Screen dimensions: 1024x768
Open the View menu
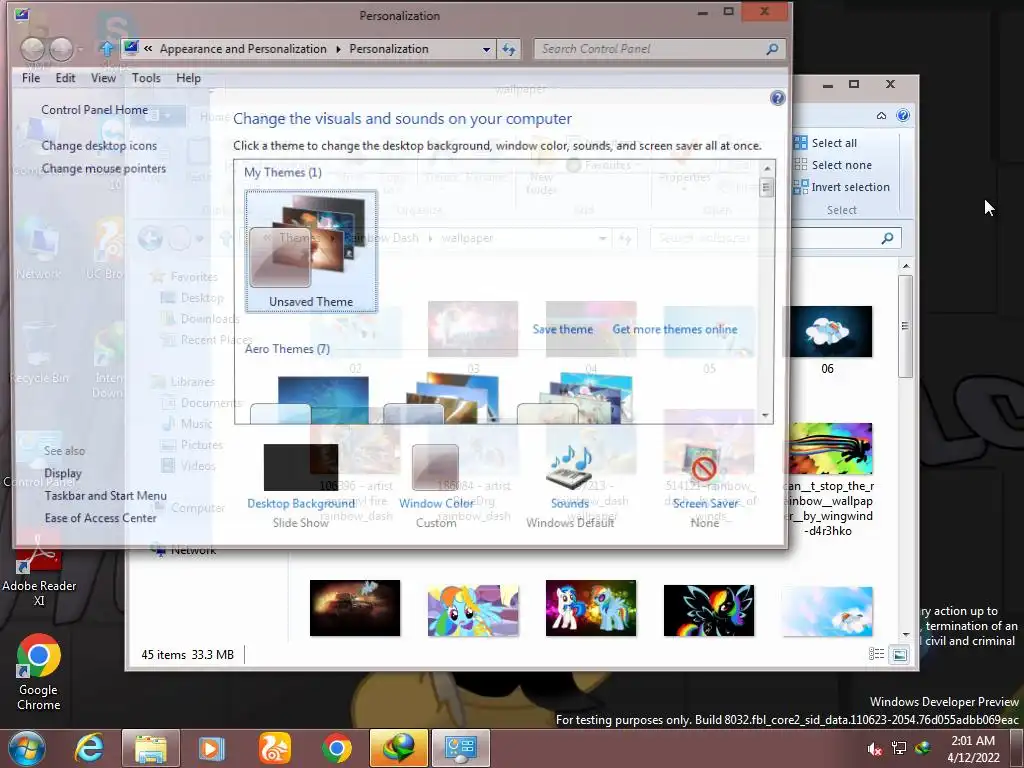[103, 78]
